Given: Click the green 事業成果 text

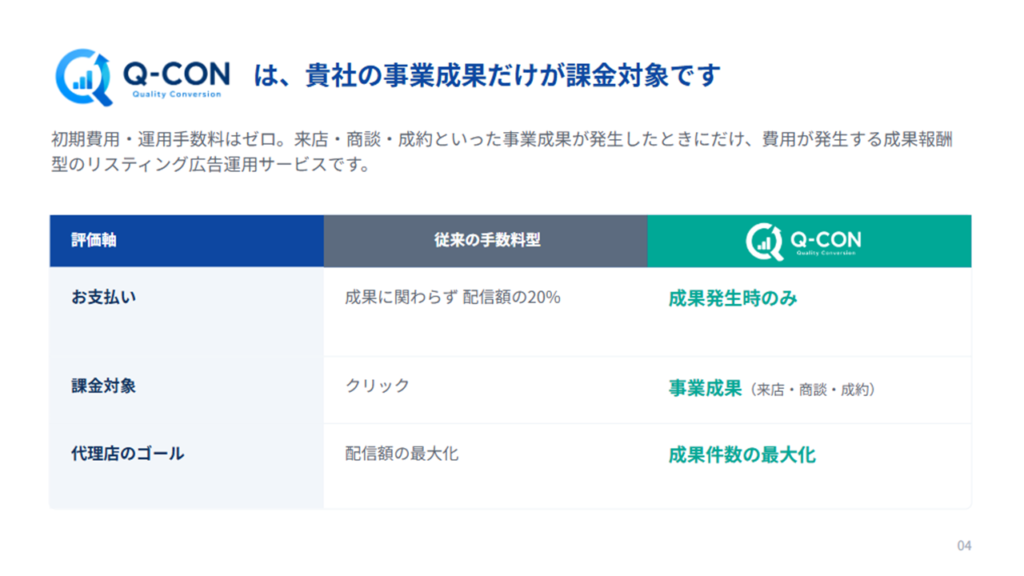Looking at the screenshot, I should pyautogui.click(x=705, y=389).
